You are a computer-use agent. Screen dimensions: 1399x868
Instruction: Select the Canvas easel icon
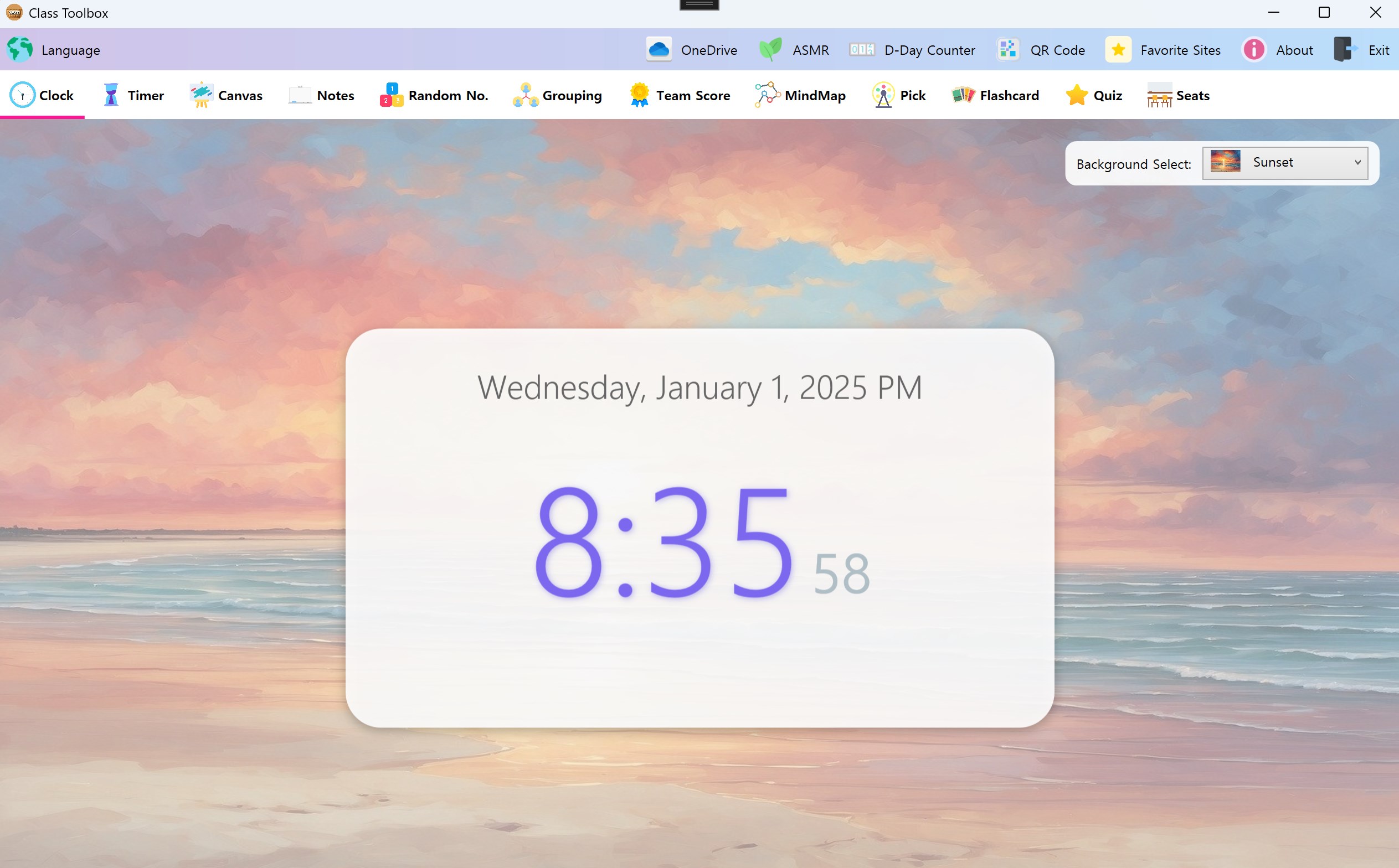point(201,95)
